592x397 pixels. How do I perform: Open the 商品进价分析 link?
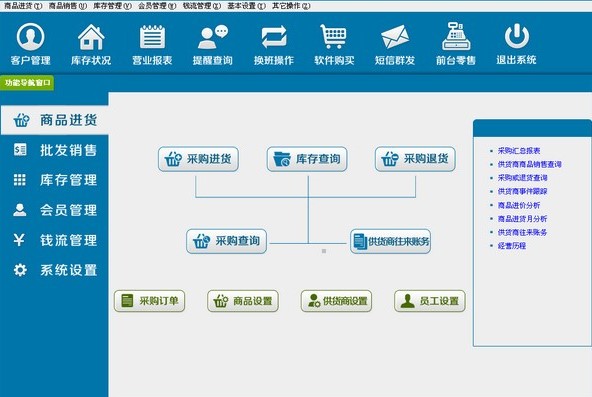tap(519, 205)
